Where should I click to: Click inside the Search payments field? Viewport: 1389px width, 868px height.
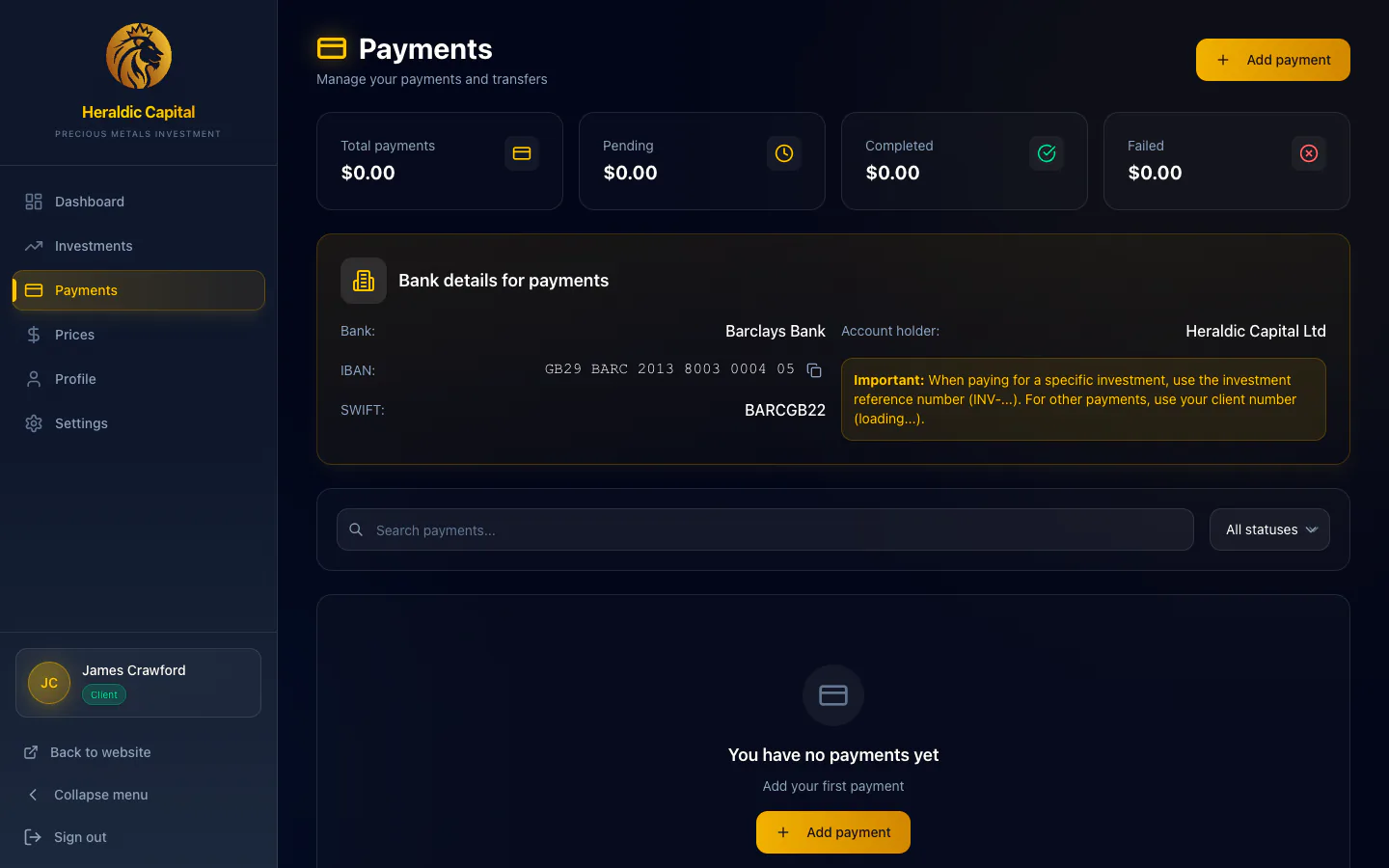(675, 529)
